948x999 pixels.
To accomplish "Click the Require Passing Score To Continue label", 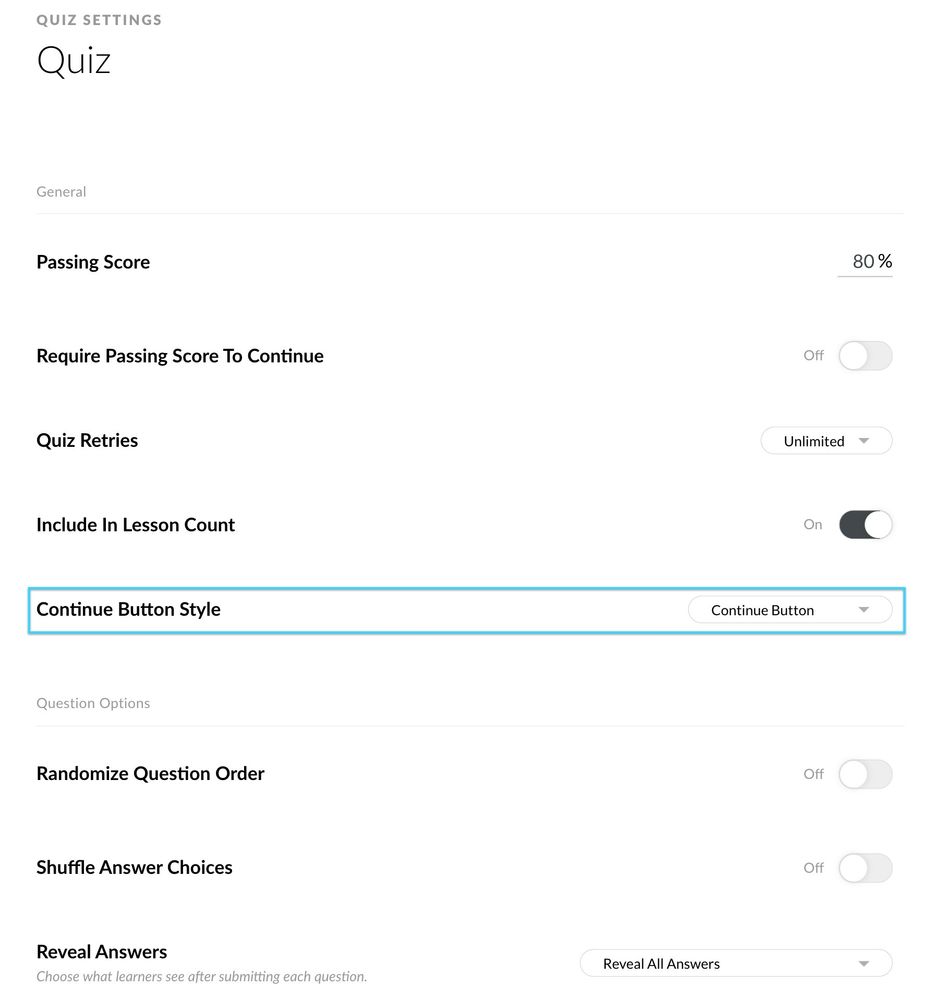I will (x=180, y=356).
